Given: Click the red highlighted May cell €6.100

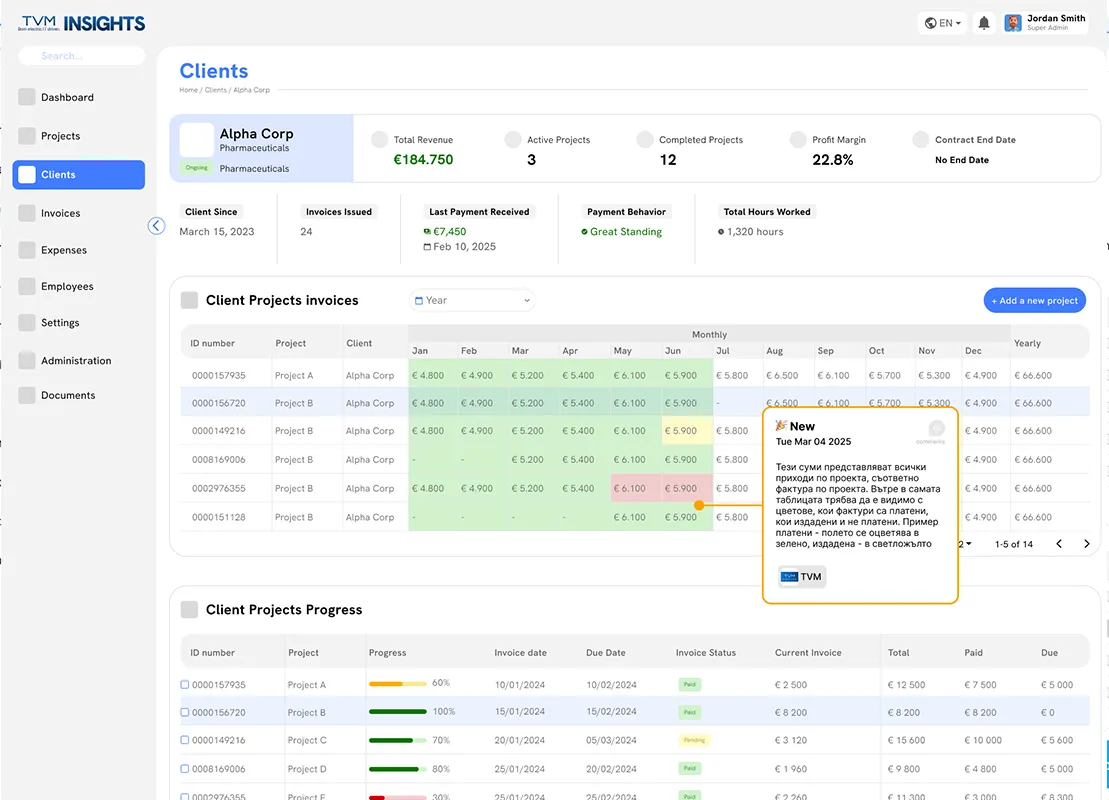Looking at the screenshot, I should [x=629, y=489].
